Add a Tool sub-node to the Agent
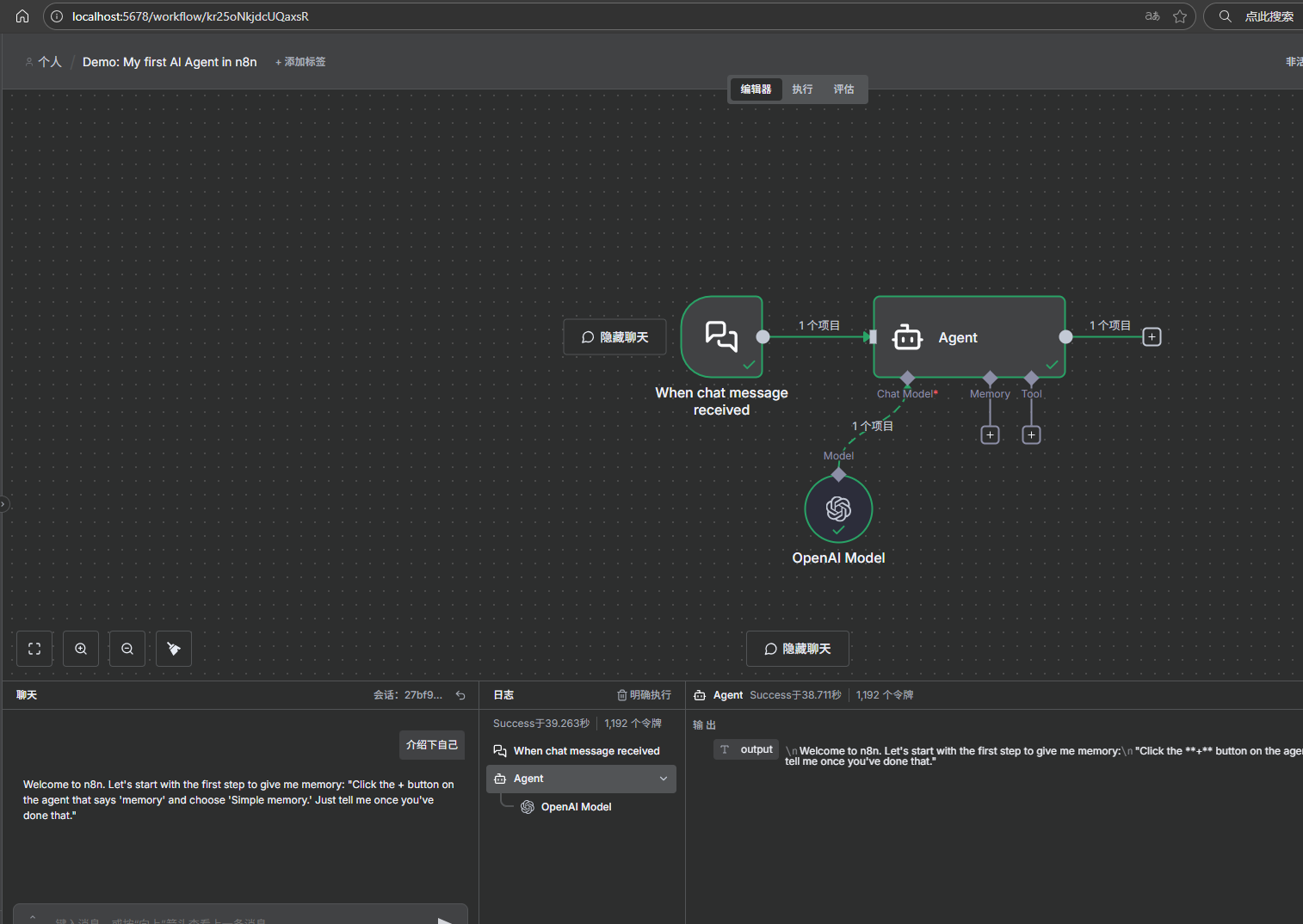The image size is (1303, 924). coord(1031,435)
